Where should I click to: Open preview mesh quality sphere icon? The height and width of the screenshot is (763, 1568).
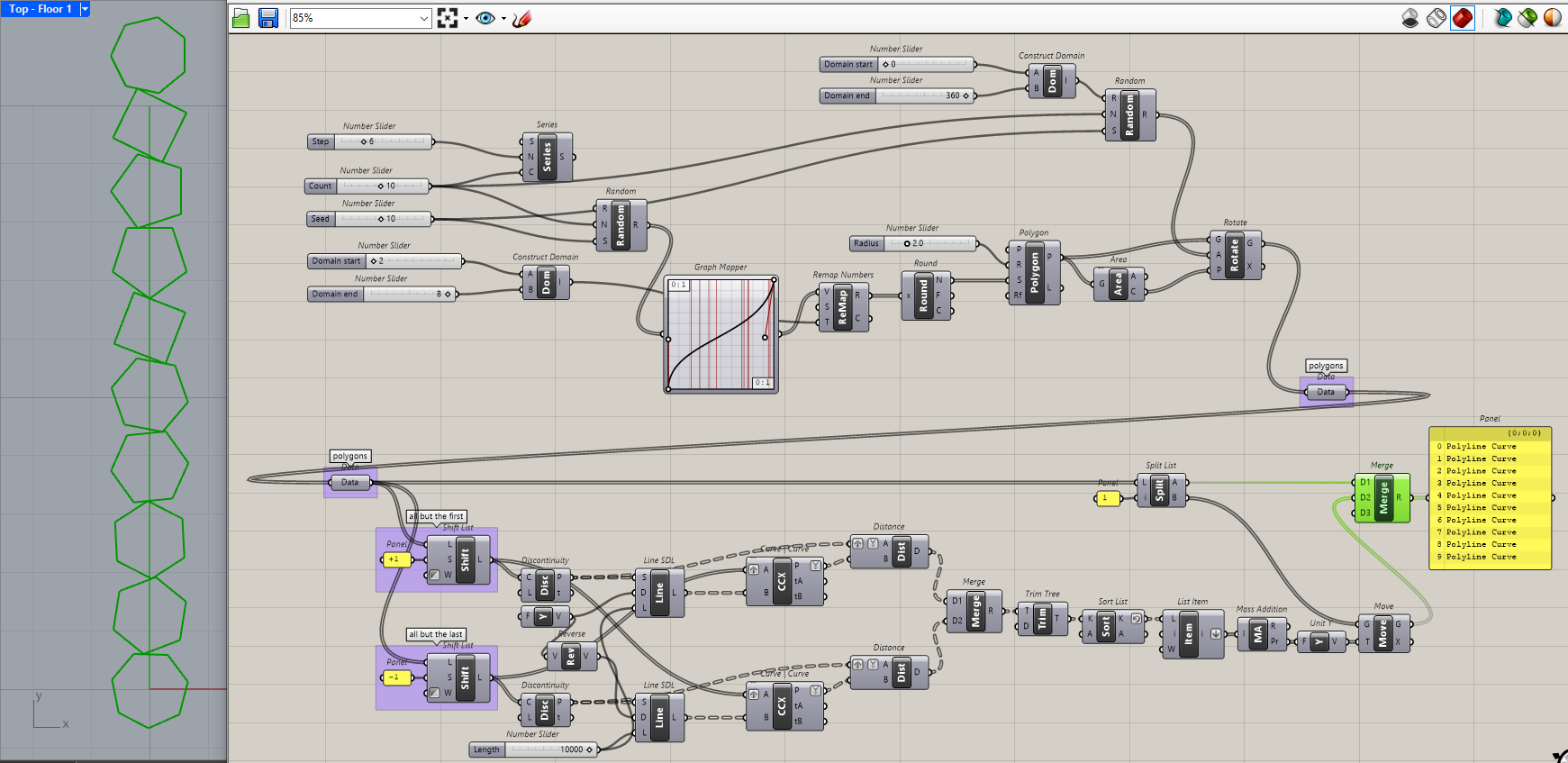tap(1553, 18)
